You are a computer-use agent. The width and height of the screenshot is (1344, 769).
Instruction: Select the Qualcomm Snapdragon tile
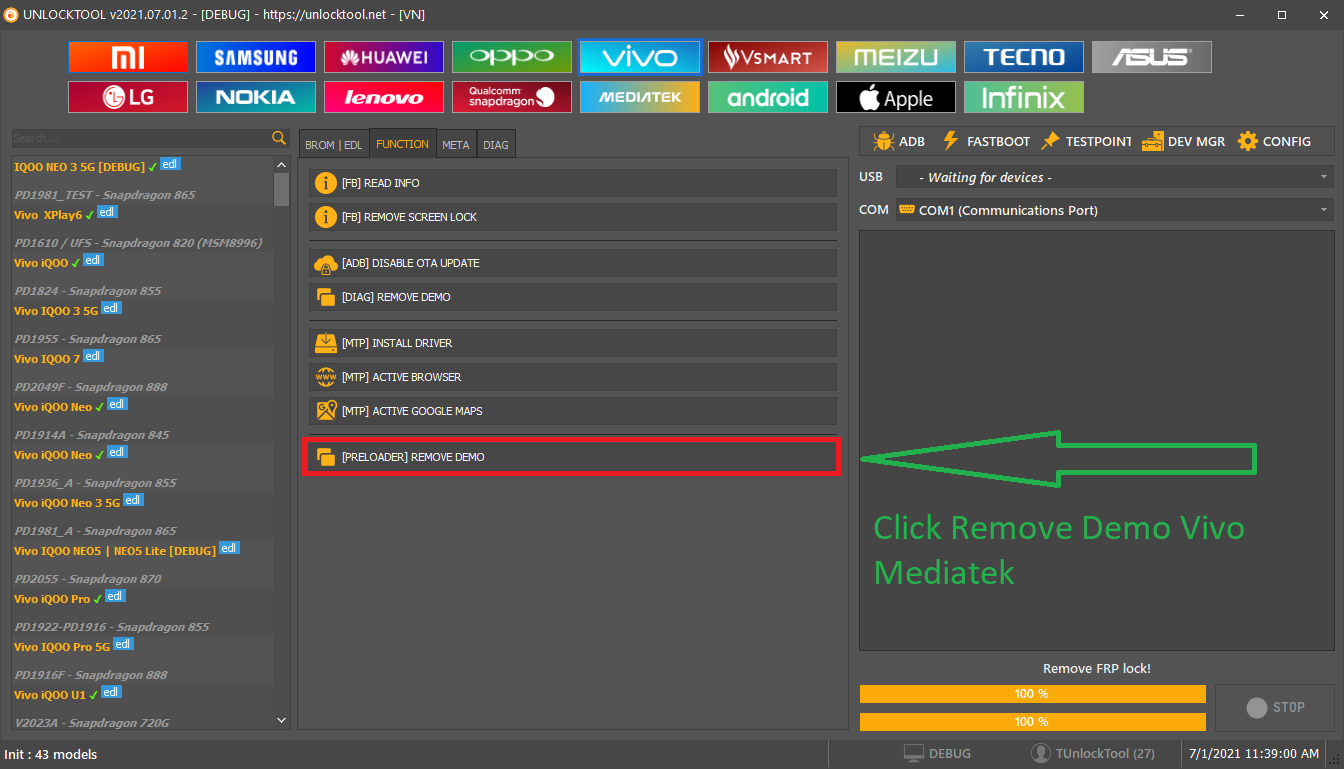pos(512,97)
